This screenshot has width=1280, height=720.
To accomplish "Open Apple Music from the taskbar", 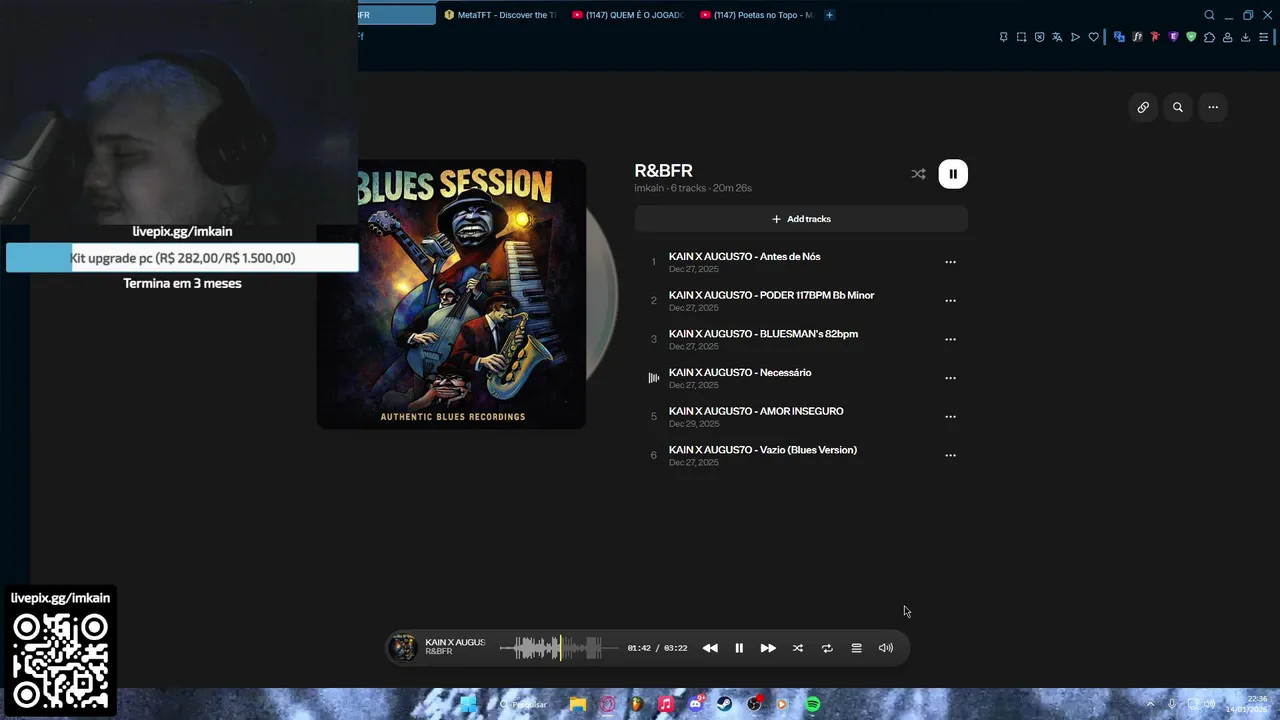I will pos(665,704).
